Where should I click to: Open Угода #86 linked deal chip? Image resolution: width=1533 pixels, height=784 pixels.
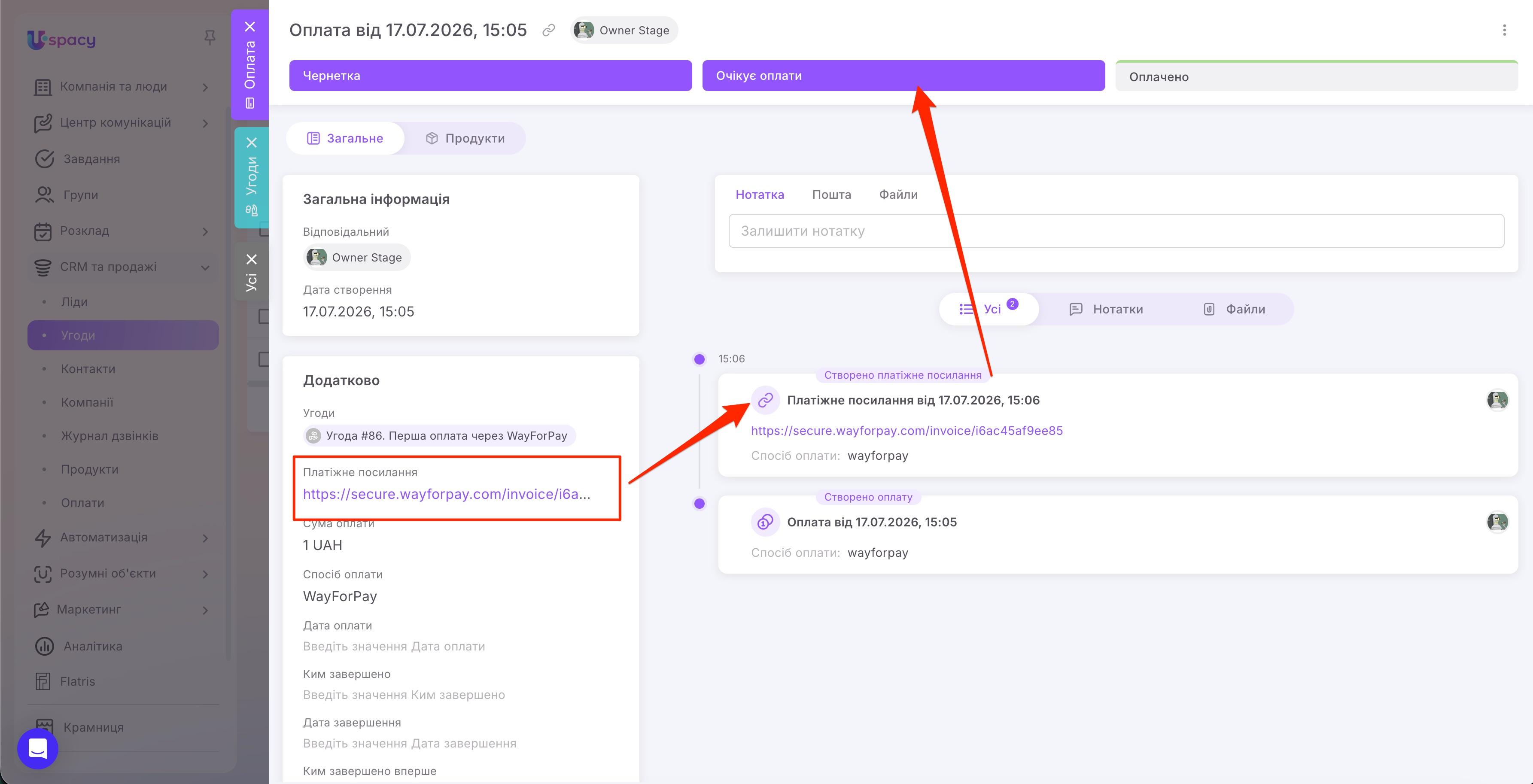[x=439, y=435]
